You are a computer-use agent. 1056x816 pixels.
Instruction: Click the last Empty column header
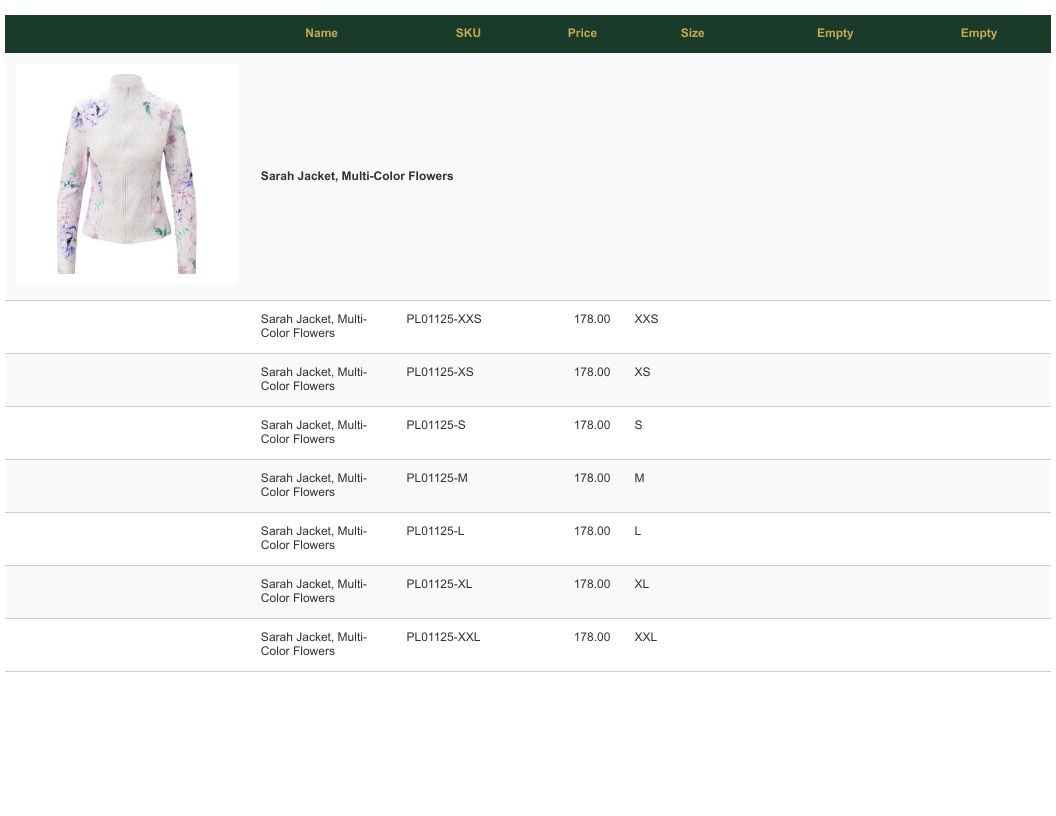(979, 33)
